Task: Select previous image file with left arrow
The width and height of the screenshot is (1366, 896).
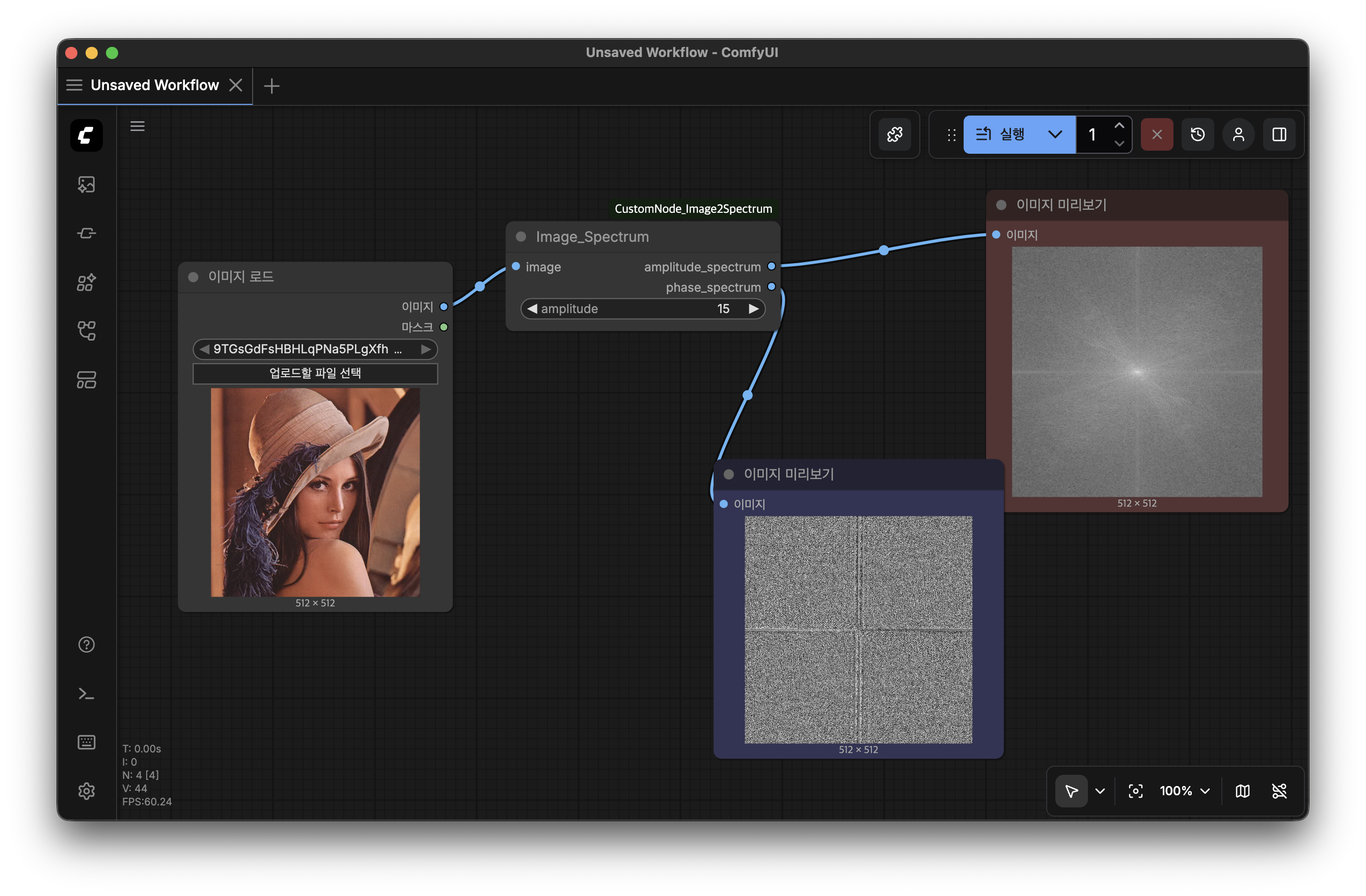Action: pos(204,349)
